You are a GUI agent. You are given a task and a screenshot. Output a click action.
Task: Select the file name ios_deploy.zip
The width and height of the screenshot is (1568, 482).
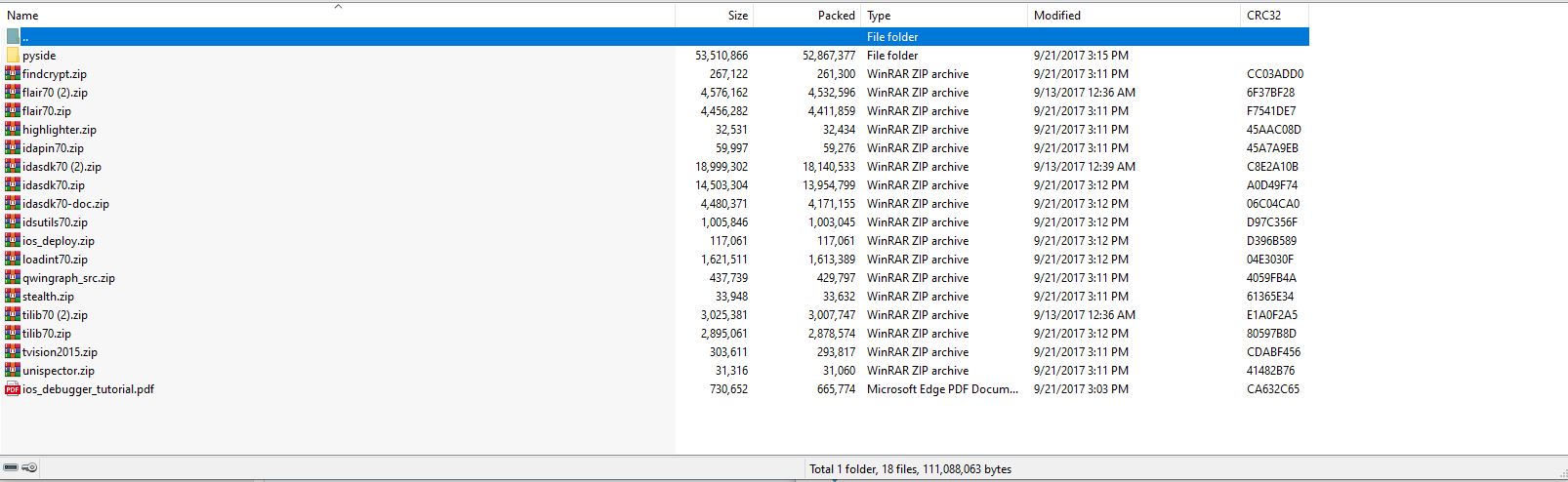[x=59, y=241]
